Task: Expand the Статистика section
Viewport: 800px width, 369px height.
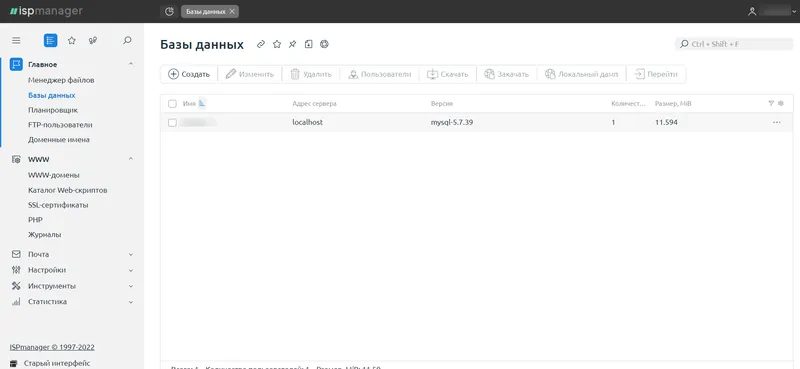Action: (131, 302)
